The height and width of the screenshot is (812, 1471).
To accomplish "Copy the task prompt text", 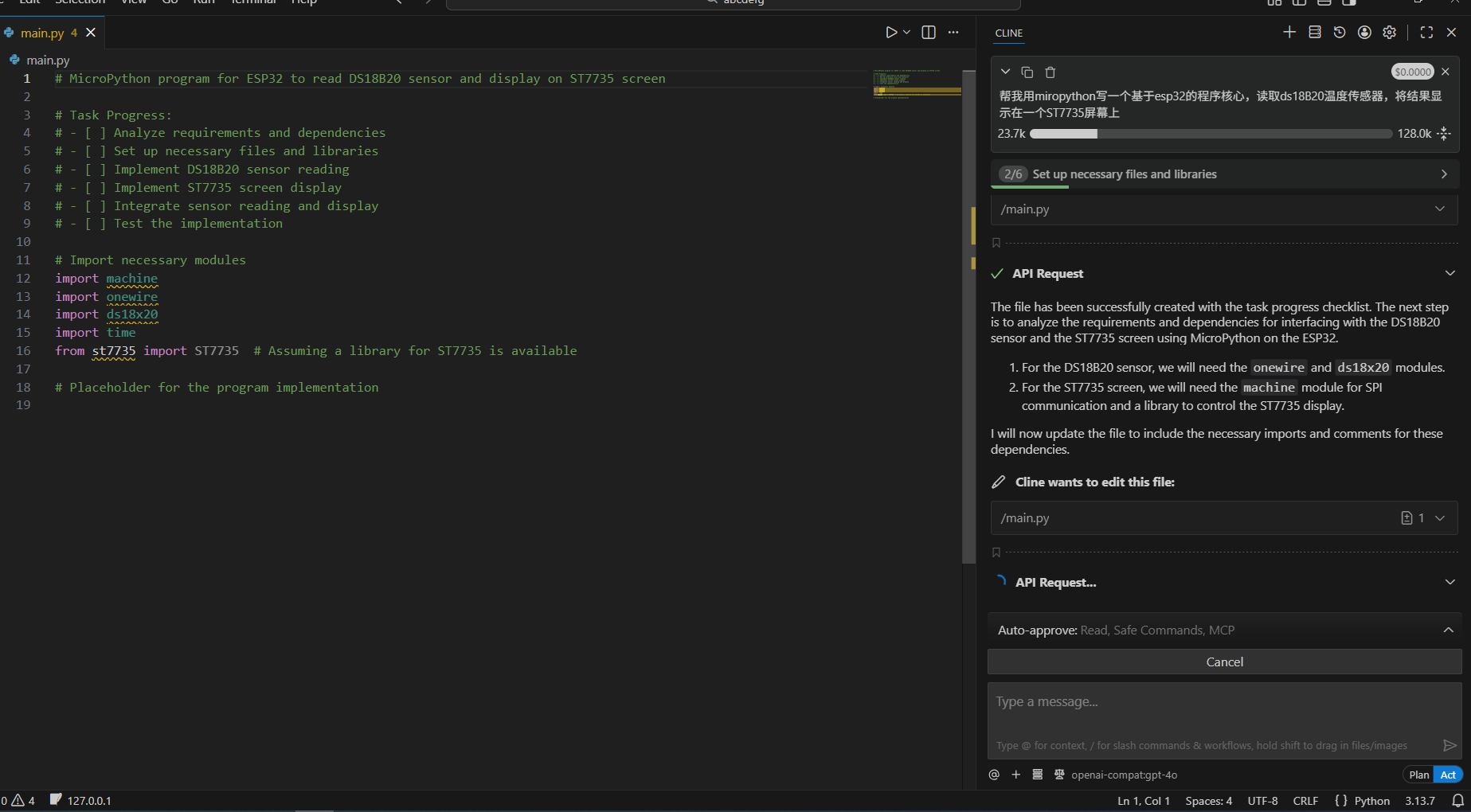I will point(1027,72).
